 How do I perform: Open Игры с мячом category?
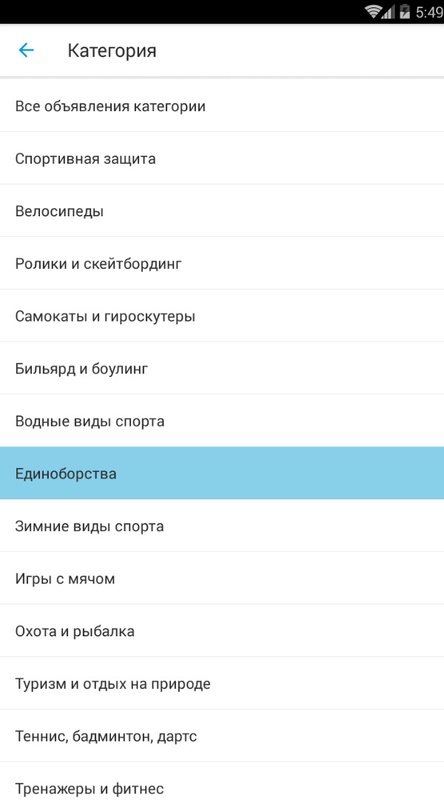222,578
